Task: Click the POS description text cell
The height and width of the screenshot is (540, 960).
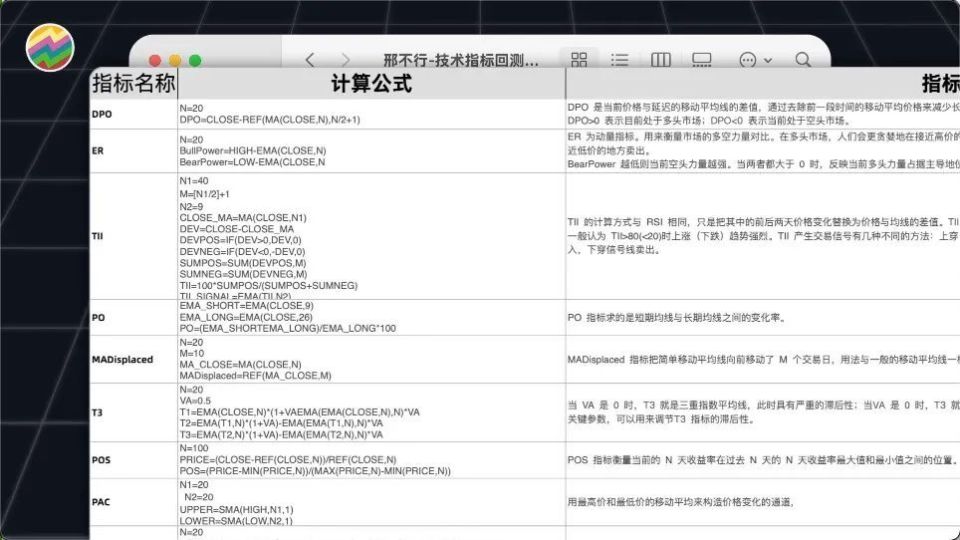Action: point(763,460)
